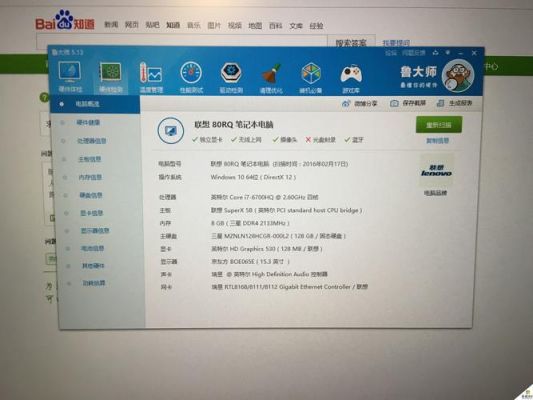This screenshot has height=400, width=533.
Task: Open 文库 tab on Baidu page
Action: (x=296, y=26)
